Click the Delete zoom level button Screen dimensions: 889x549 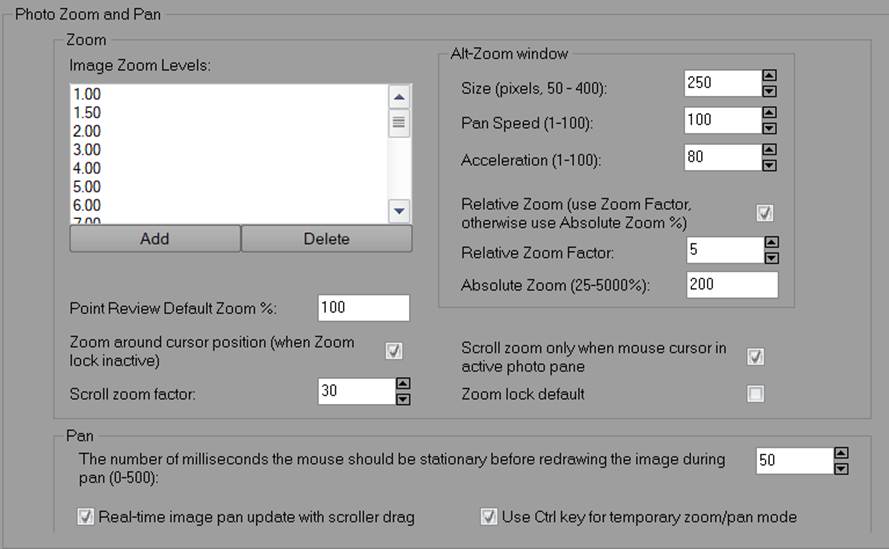(326, 239)
